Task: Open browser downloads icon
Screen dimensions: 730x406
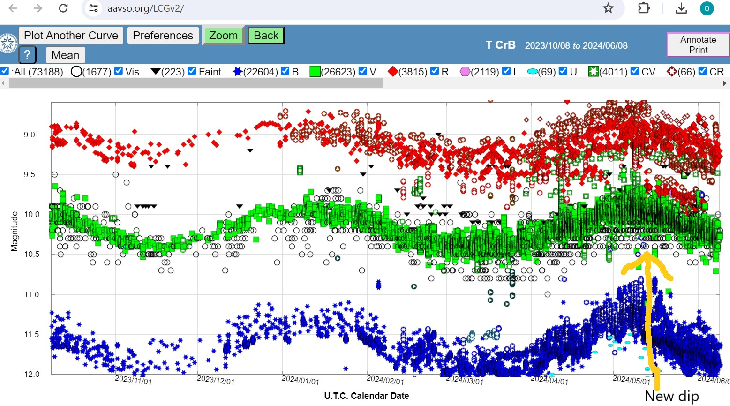Action: pyautogui.click(x=681, y=8)
